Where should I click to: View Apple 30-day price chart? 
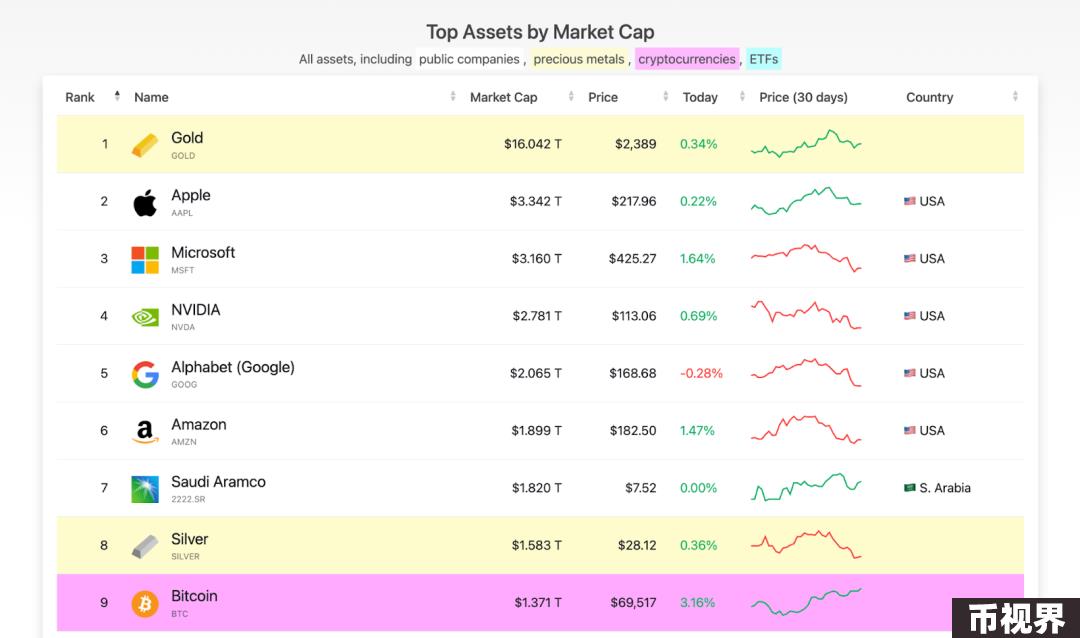coord(806,200)
